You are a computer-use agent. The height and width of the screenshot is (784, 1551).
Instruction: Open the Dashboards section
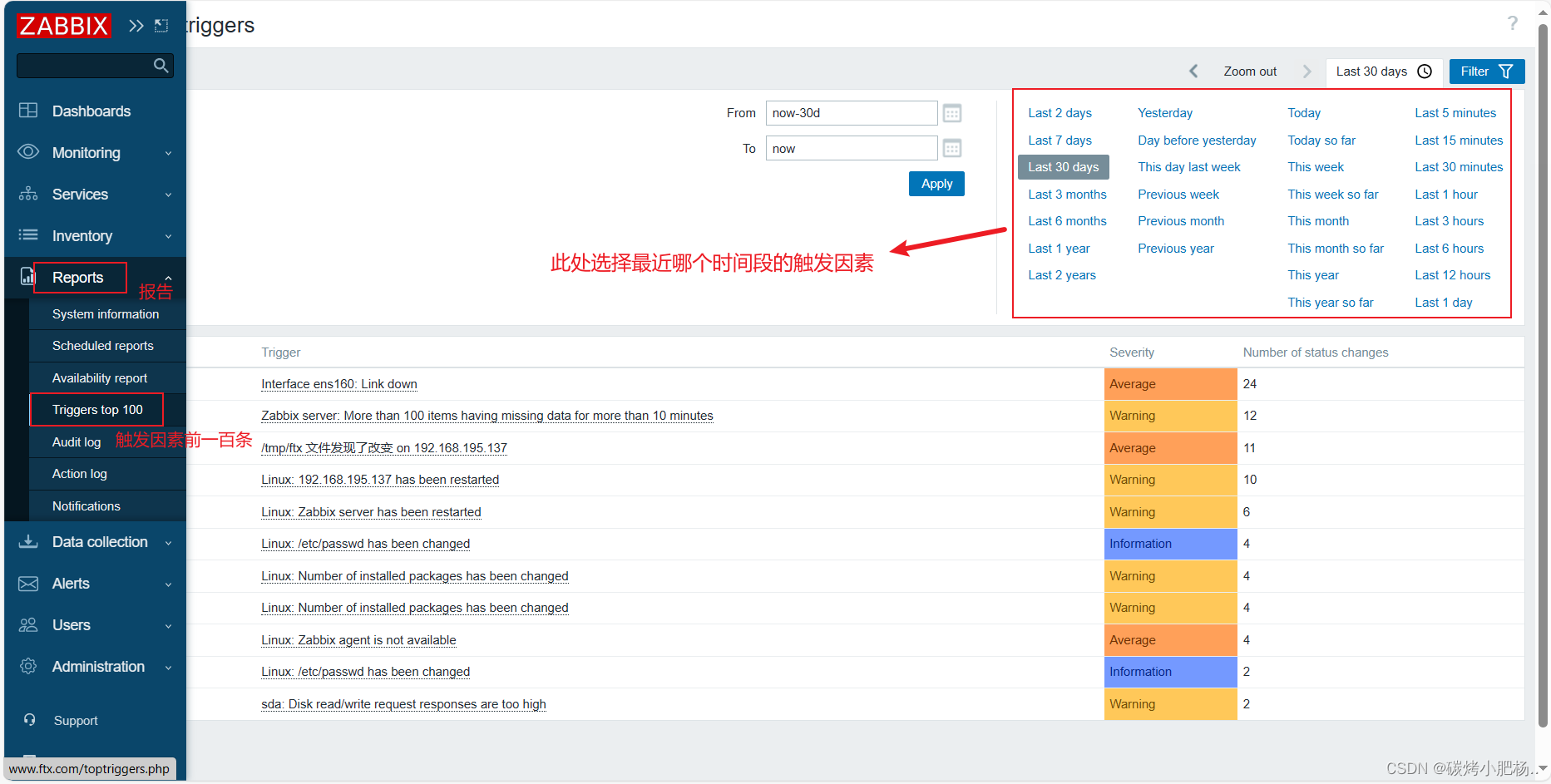click(x=91, y=111)
